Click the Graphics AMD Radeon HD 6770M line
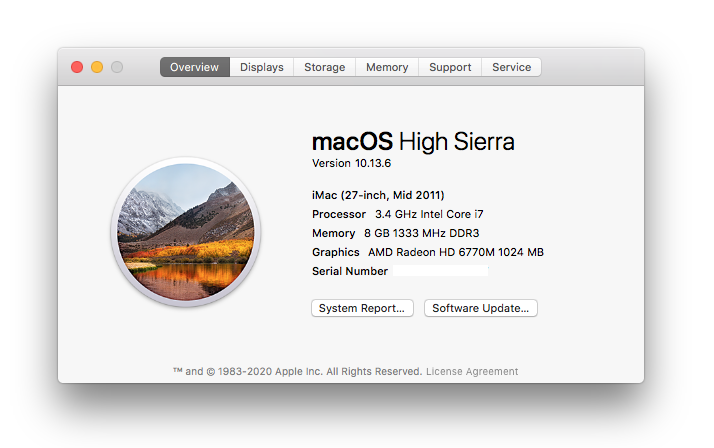 point(428,252)
